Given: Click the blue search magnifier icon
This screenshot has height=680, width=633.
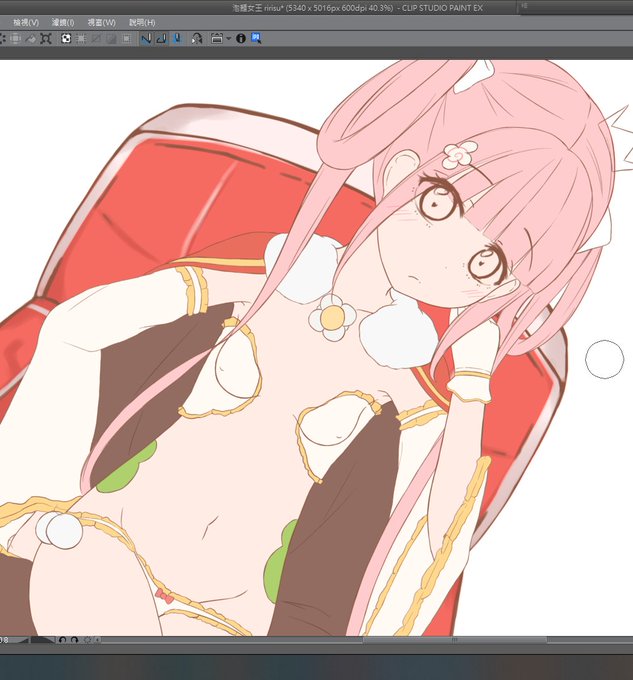Looking at the screenshot, I should [x=256, y=39].
